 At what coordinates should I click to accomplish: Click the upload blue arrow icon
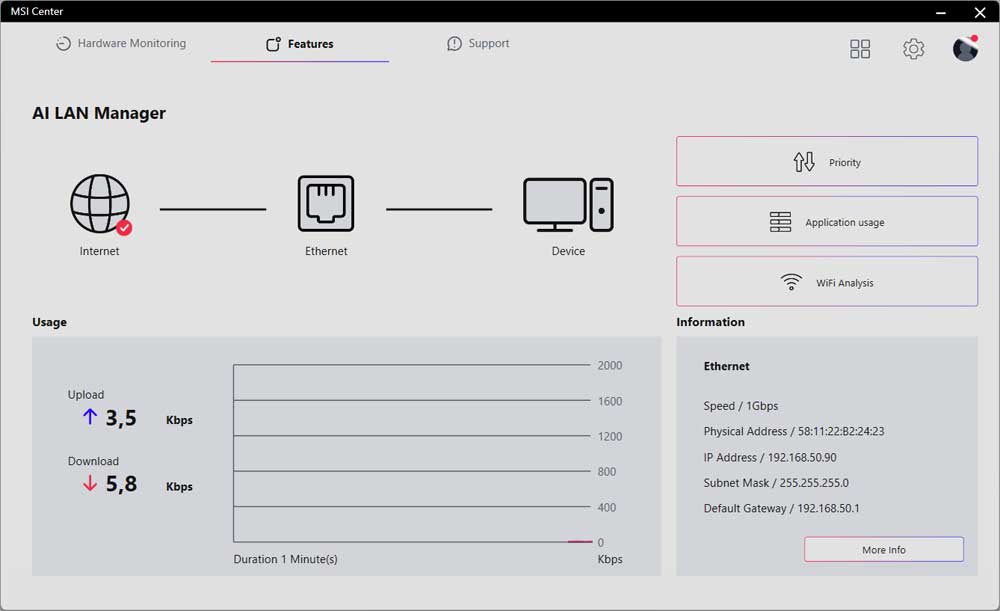pyautogui.click(x=90, y=417)
